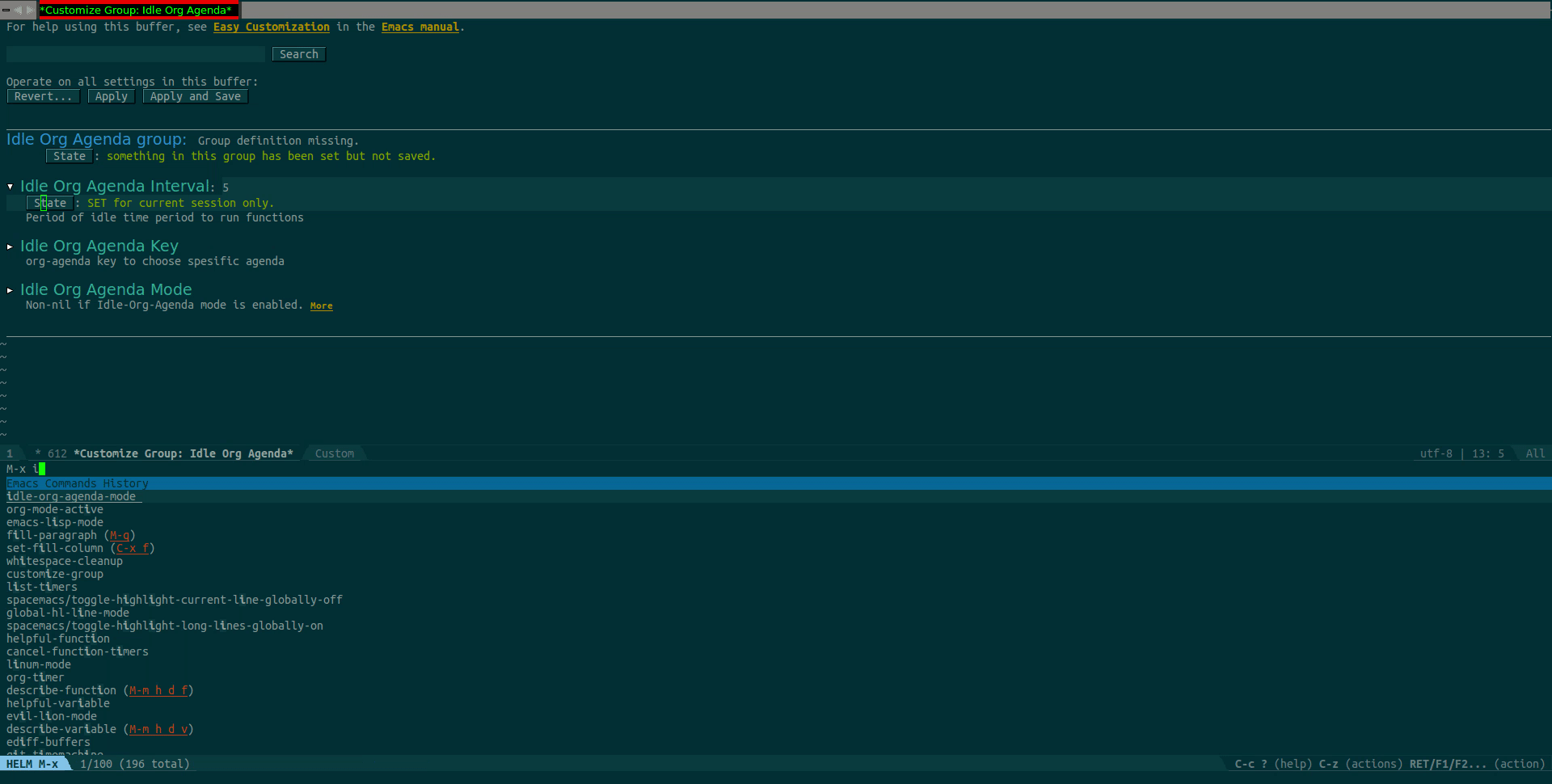Select ediff-buffers candidate
Screen dimensions: 1552x784
tap(48, 742)
